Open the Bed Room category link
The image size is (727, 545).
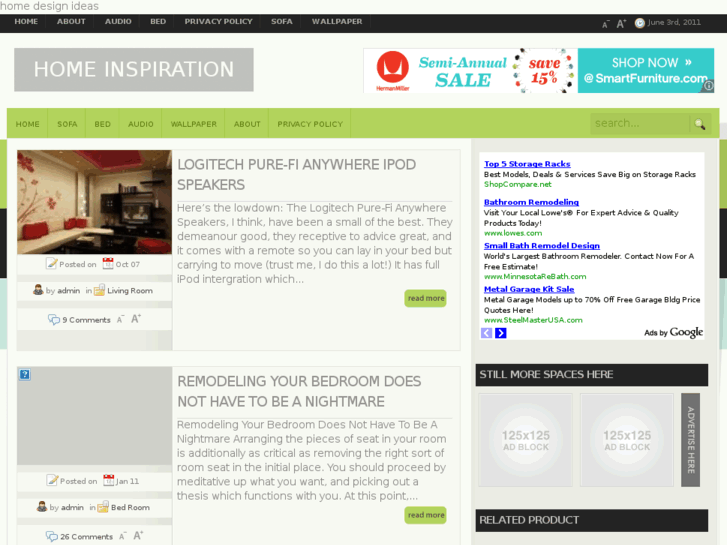130,507
